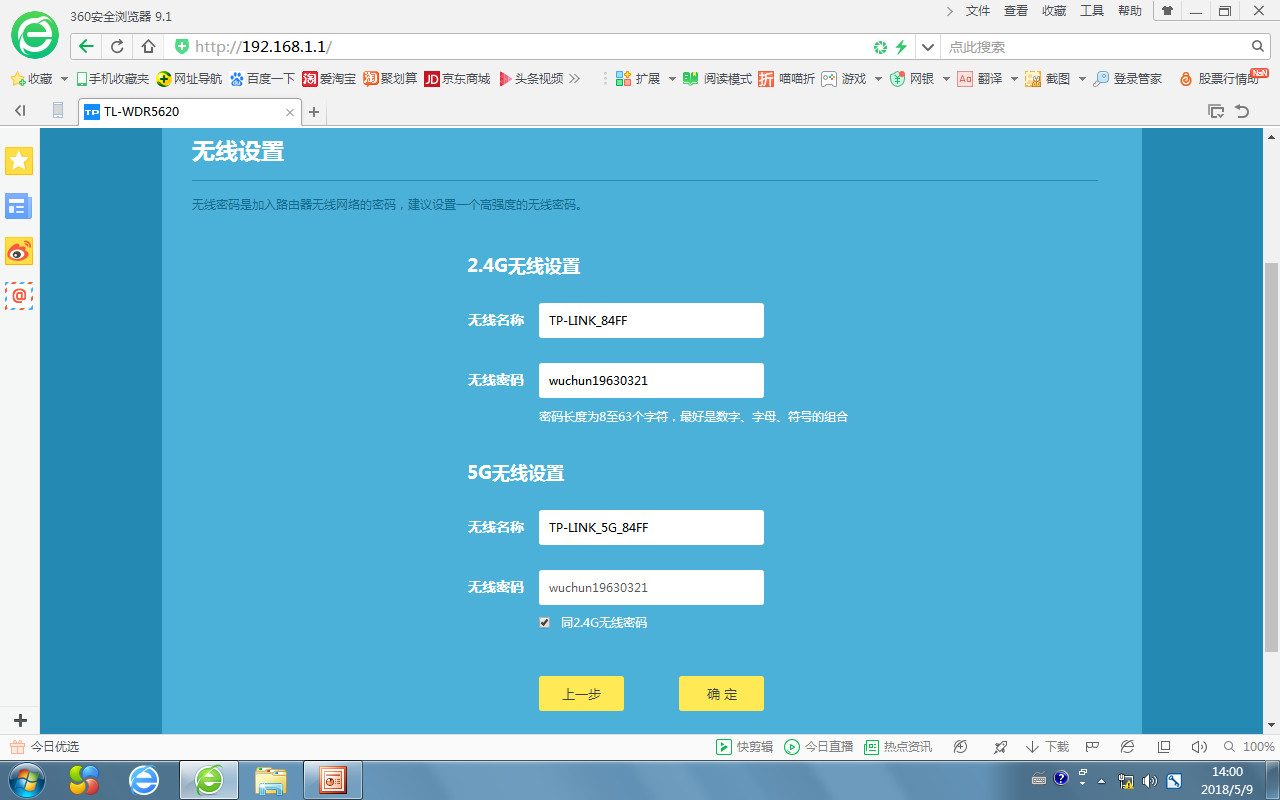Image resolution: width=1280 pixels, height=800 pixels.
Task: Expand the 网银 dropdown arrow
Action: (946, 79)
